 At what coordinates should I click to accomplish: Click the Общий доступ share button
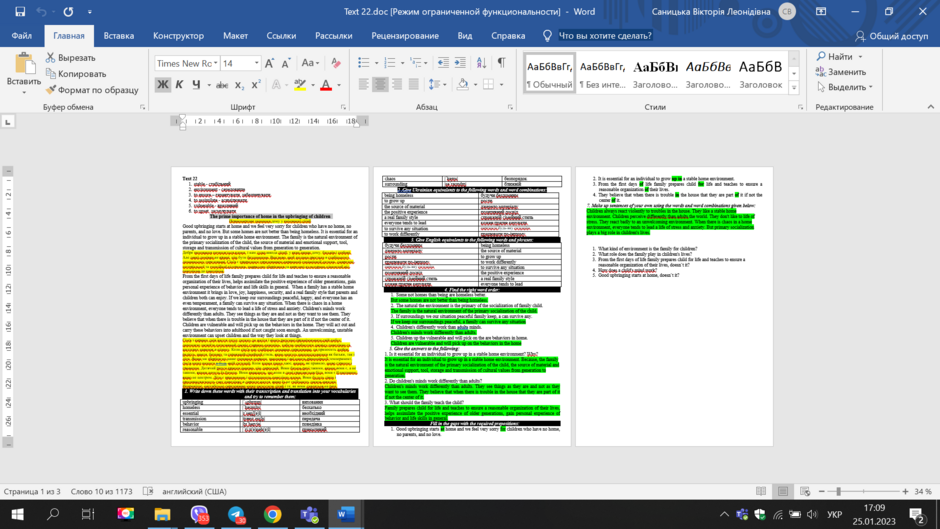tap(891, 36)
